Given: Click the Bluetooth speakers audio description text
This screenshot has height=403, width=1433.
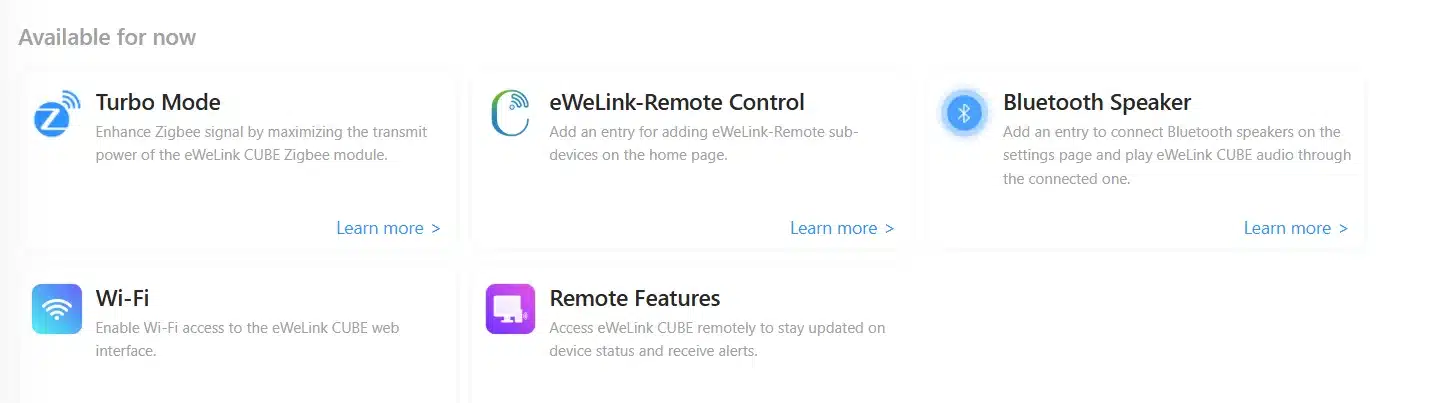Looking at the screenshot, I should click(x=1176, y=155).
